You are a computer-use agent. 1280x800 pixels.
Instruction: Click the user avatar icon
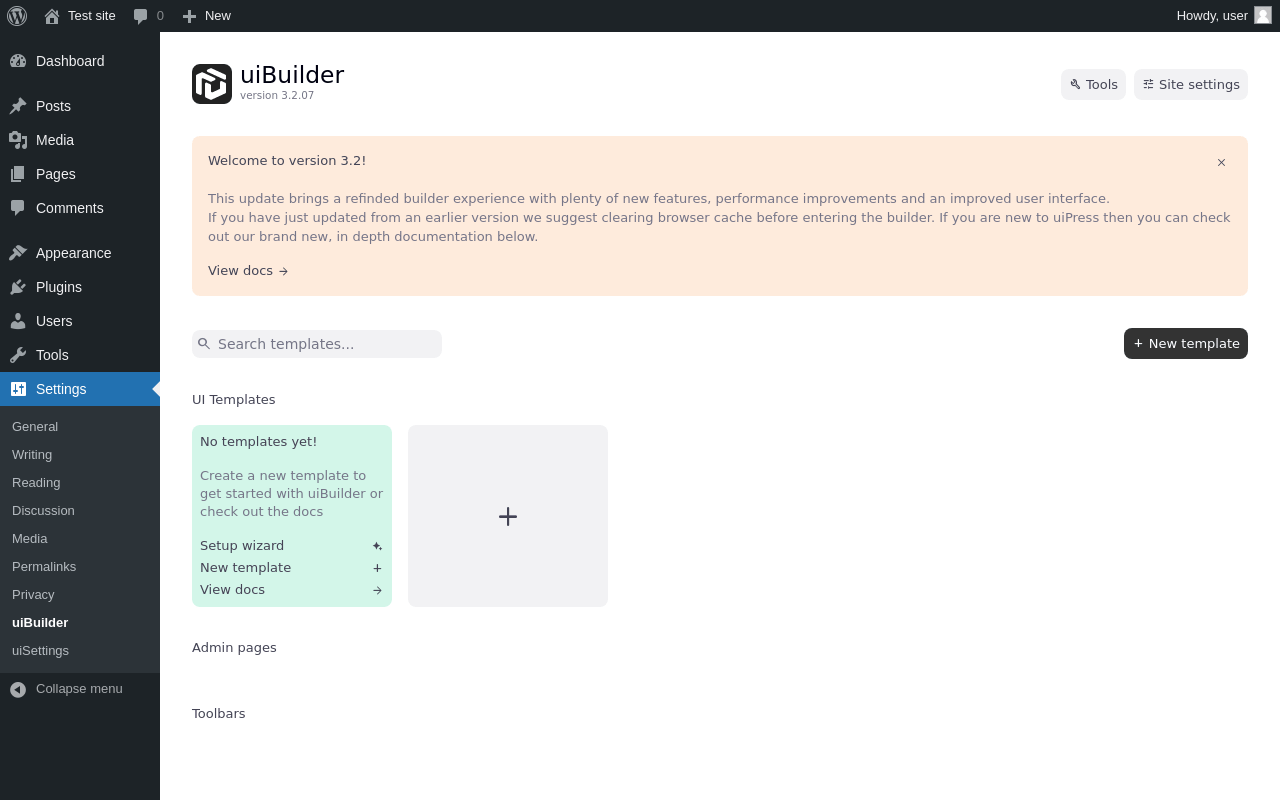tap(1263, 15)
